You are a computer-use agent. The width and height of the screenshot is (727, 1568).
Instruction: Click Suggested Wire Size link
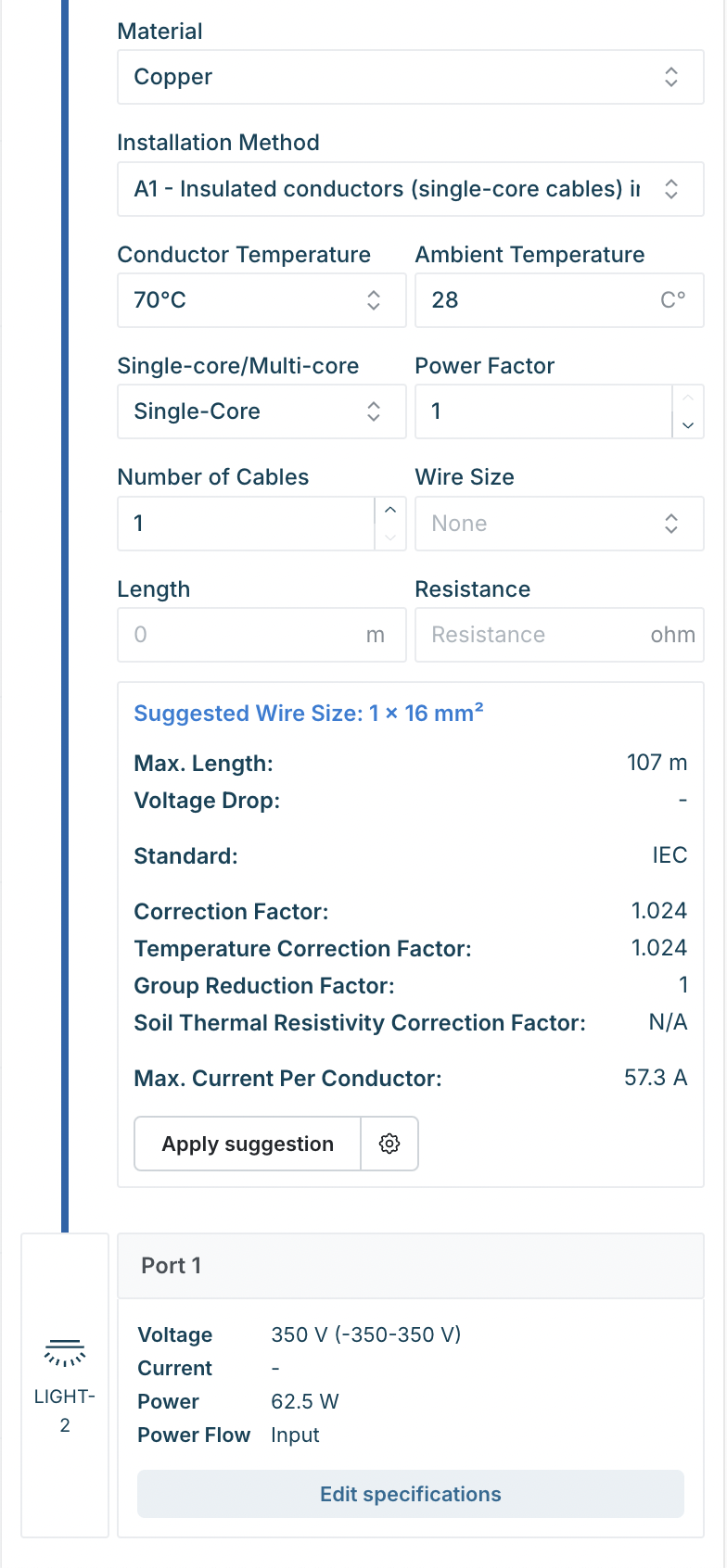308,713
